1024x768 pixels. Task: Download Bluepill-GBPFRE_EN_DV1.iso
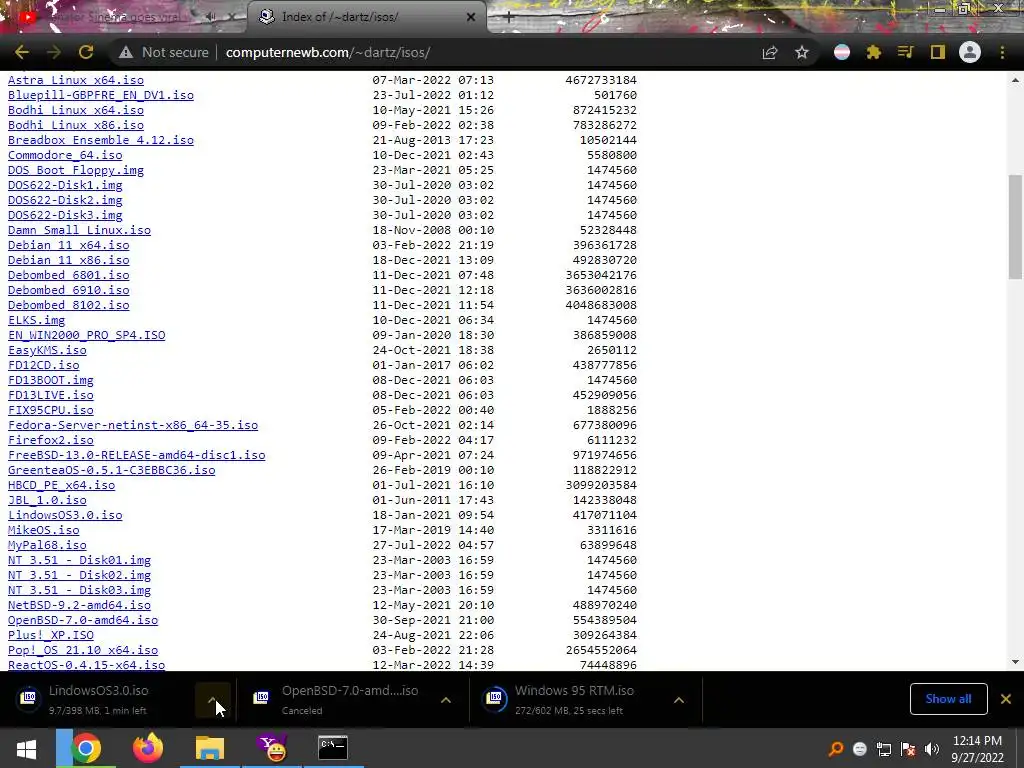(101, 95)
